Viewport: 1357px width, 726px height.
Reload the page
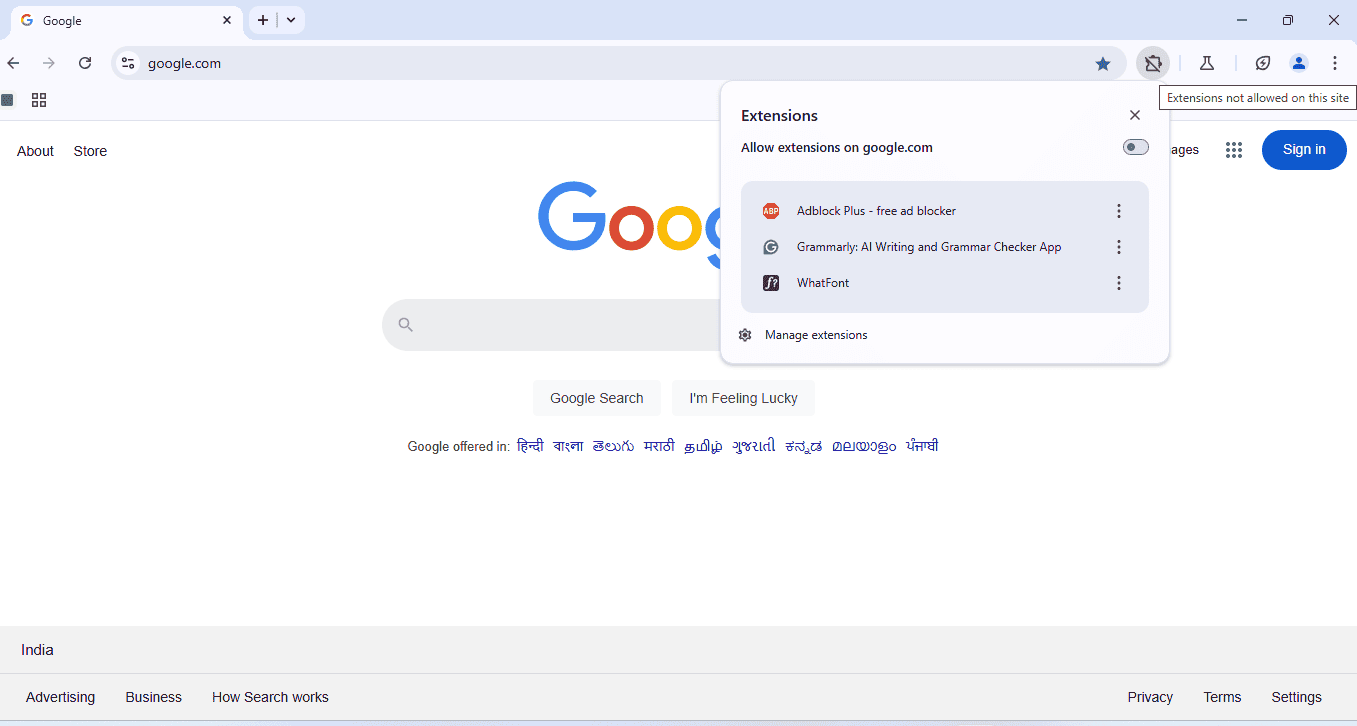[x=85, y=63]
